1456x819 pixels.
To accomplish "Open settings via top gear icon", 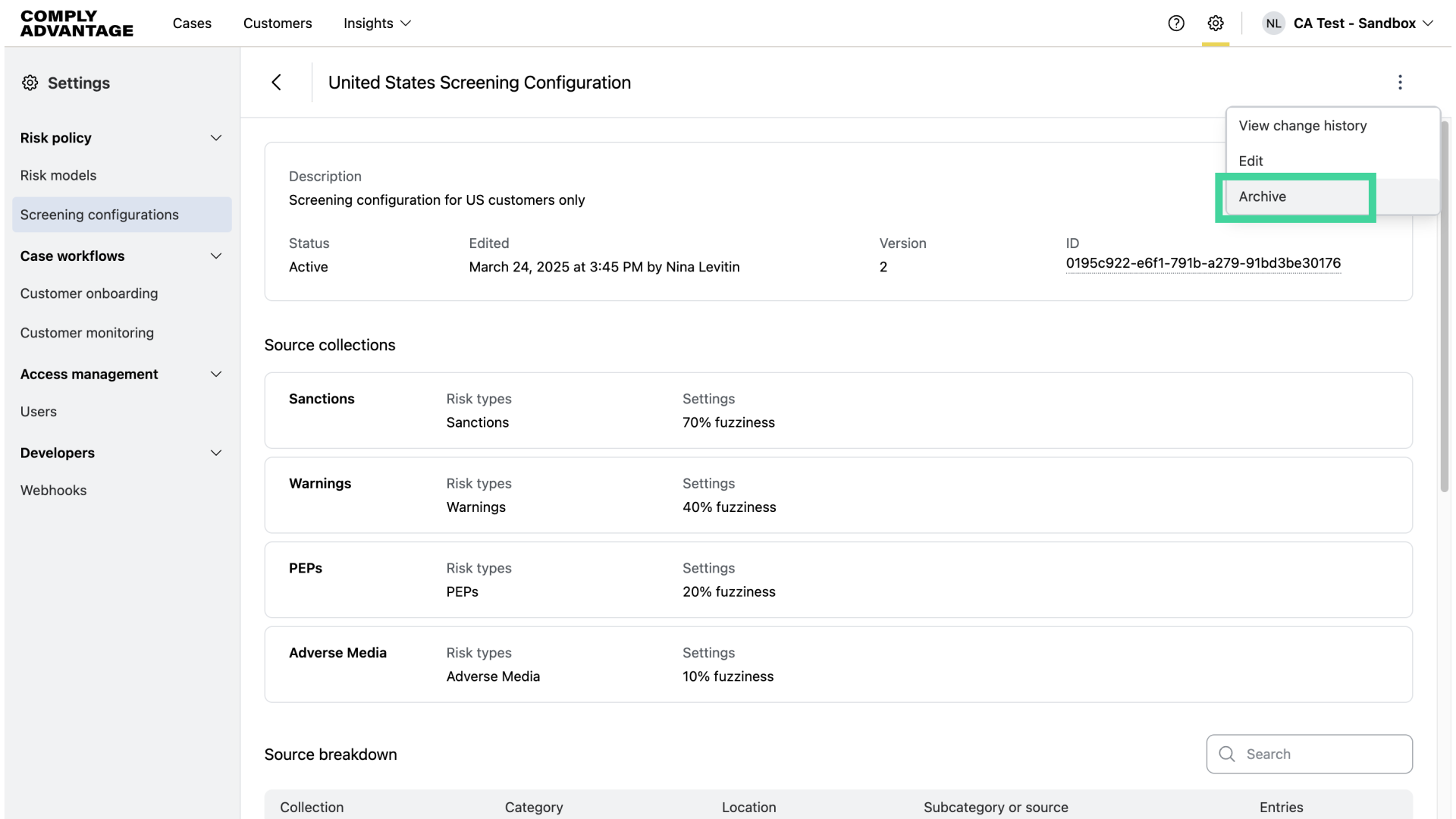I will [1216, 23].
